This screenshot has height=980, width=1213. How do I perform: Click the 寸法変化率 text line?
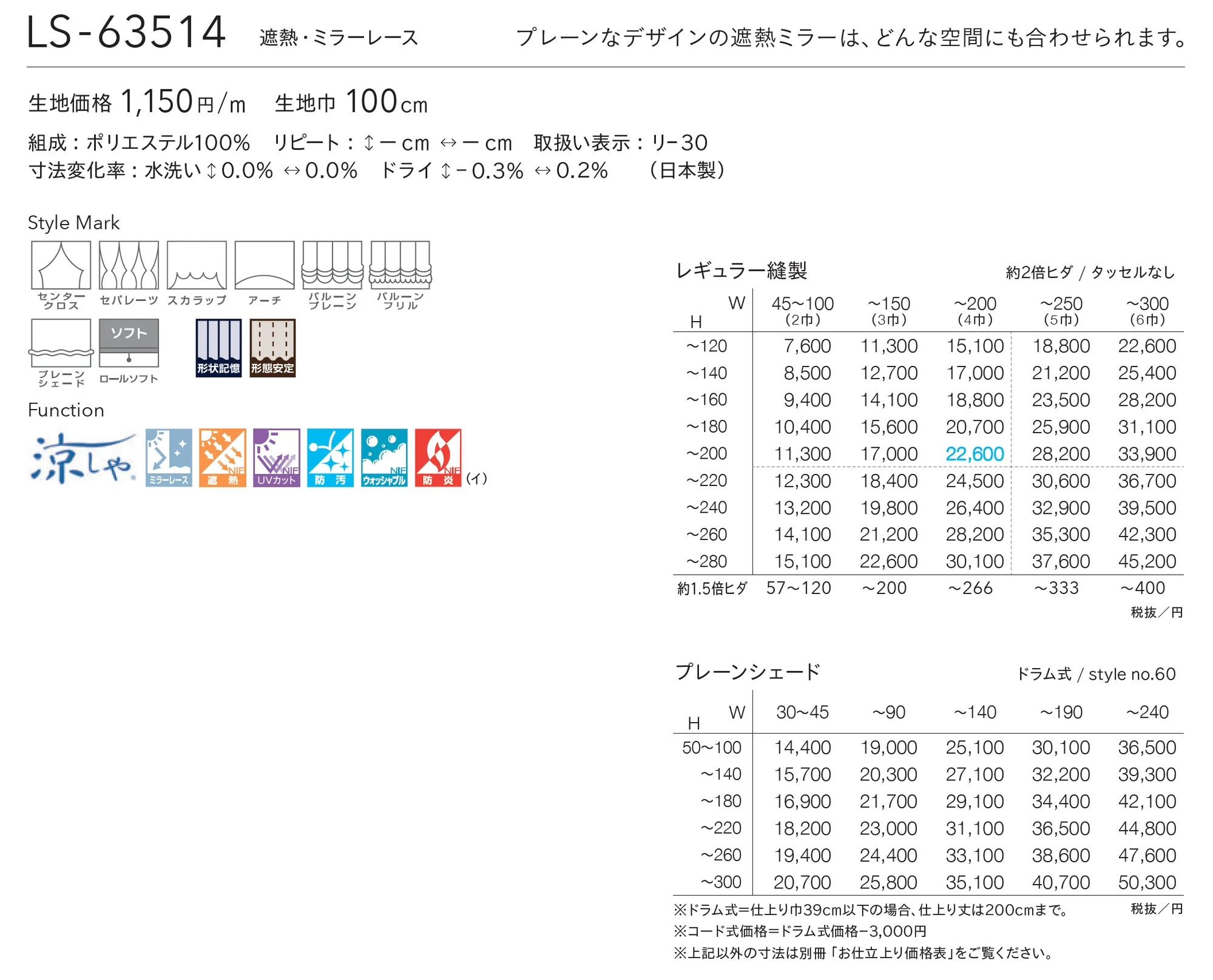[318, 171]
